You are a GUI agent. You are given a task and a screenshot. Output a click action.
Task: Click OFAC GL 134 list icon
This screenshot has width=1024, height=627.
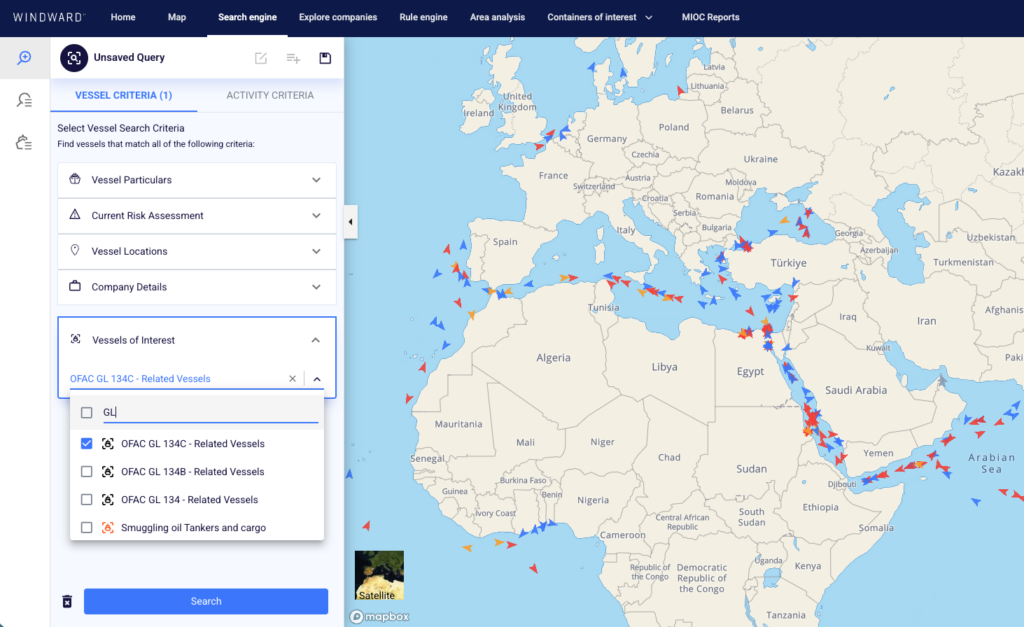click(108, 500)
